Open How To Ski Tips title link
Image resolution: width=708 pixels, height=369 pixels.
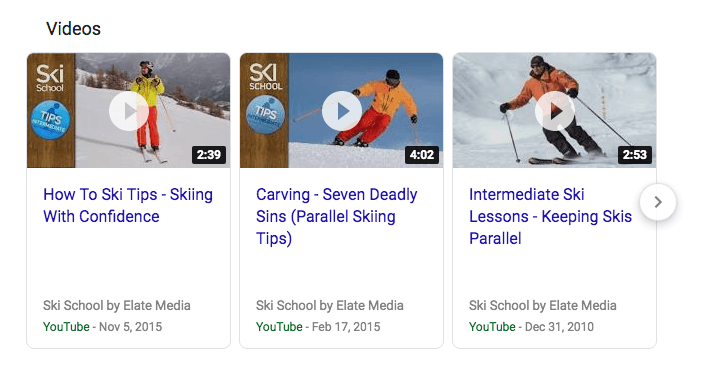coord(128,206)
